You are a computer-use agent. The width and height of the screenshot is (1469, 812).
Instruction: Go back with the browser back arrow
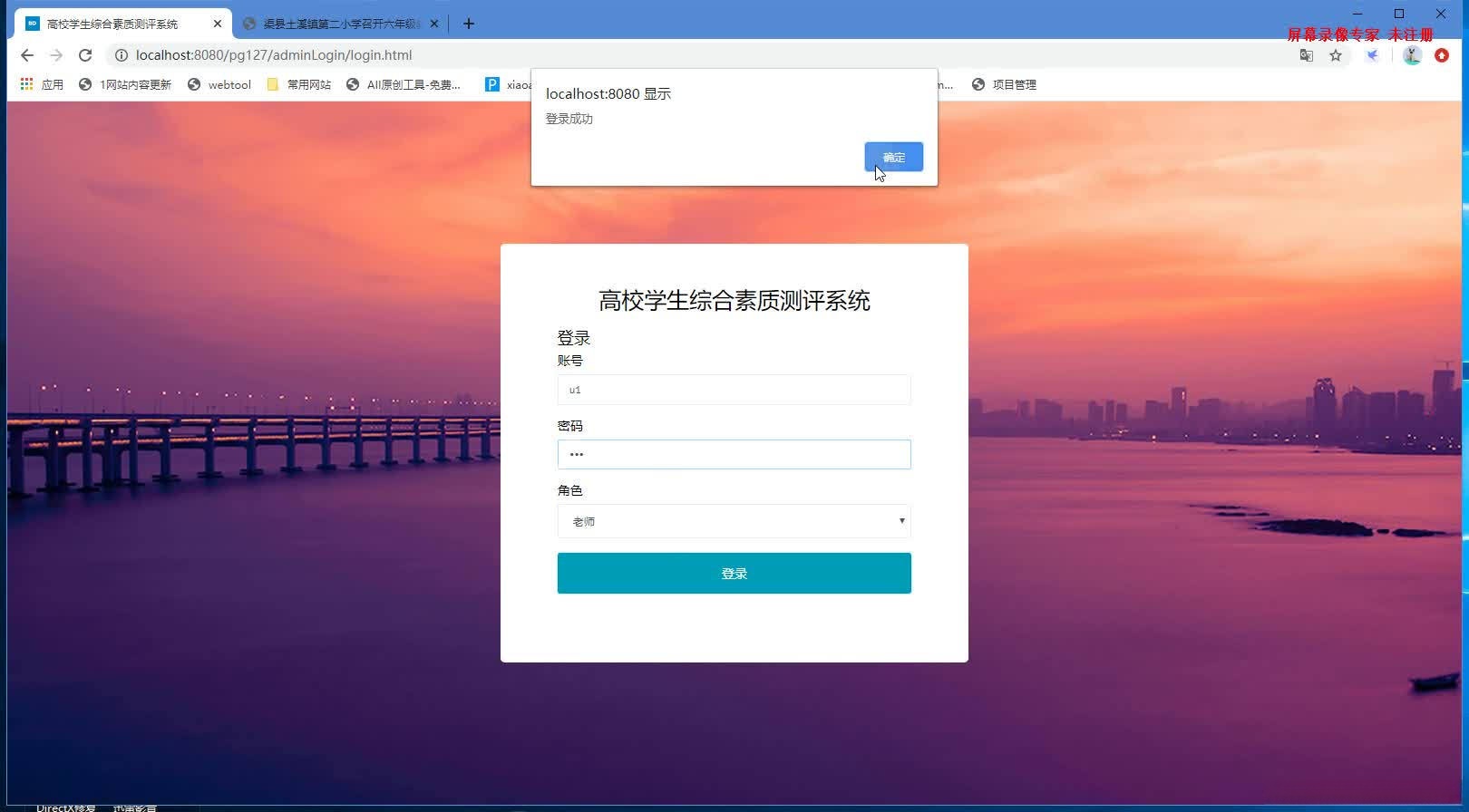point(27,55)
